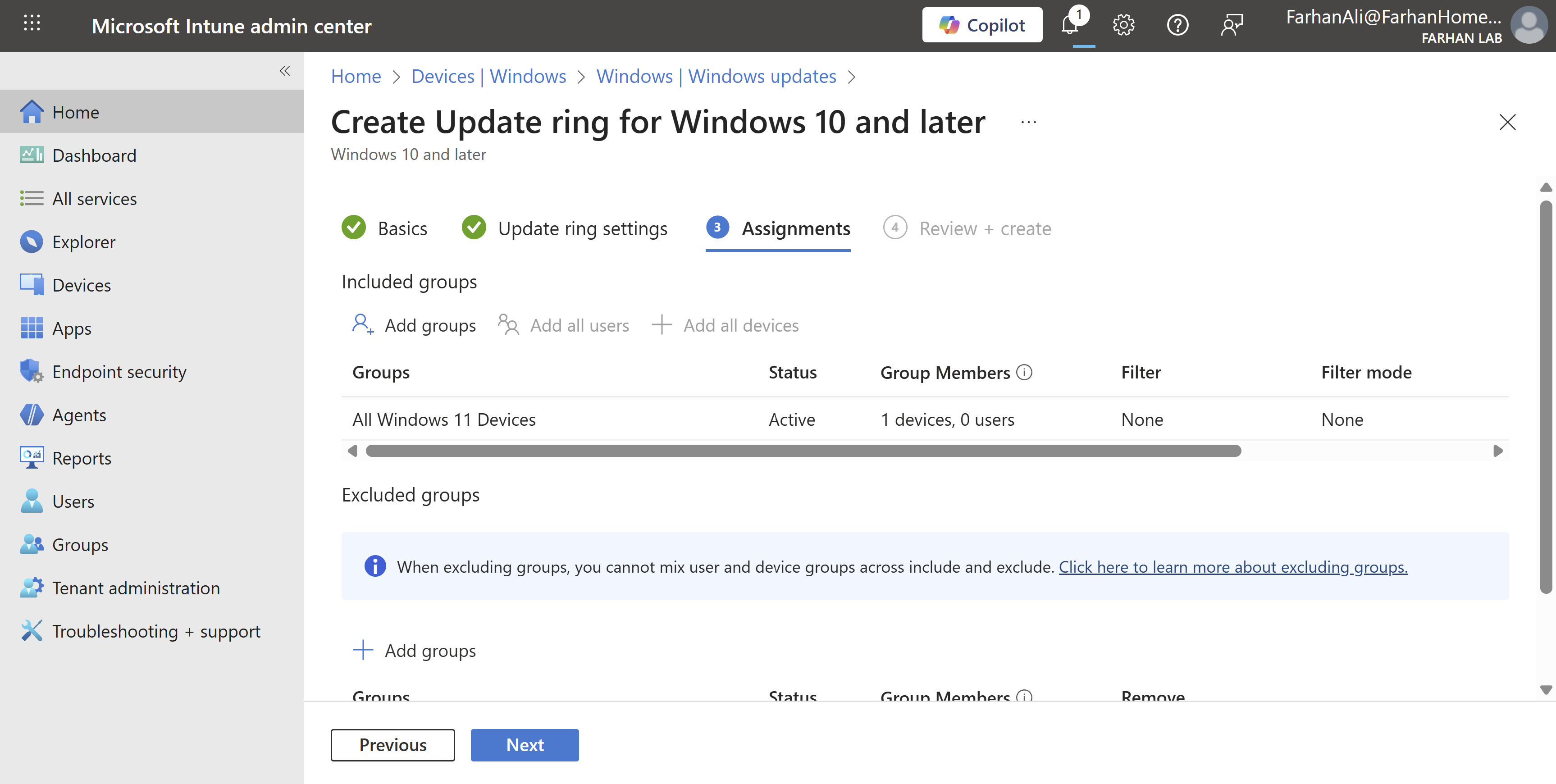Click the Endpoint security shield icon
Image resolution: width=1556 pixels, height=784 pixels.
pos(32,371)
